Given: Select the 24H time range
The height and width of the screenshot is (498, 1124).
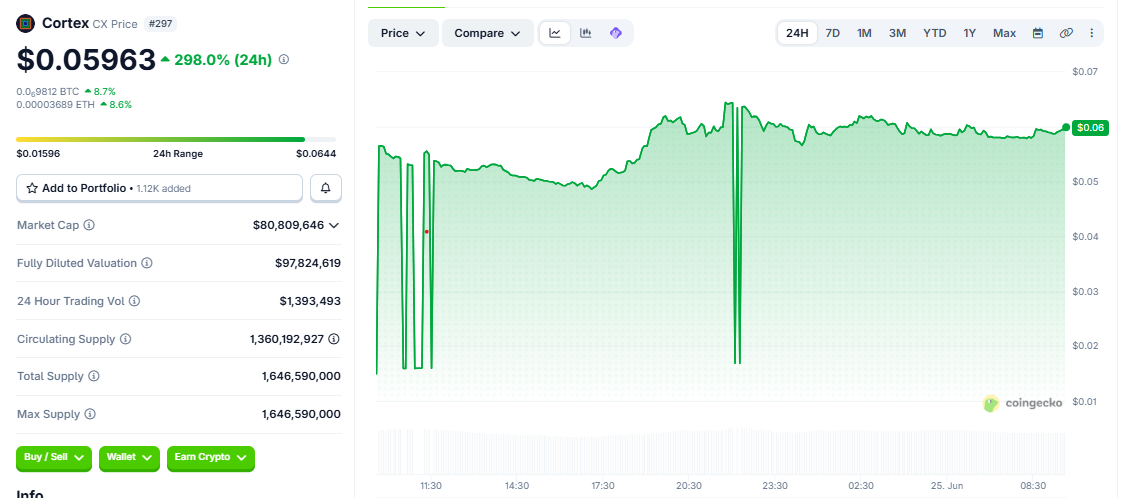Looking at the screenshot, I should pos(797,33).
